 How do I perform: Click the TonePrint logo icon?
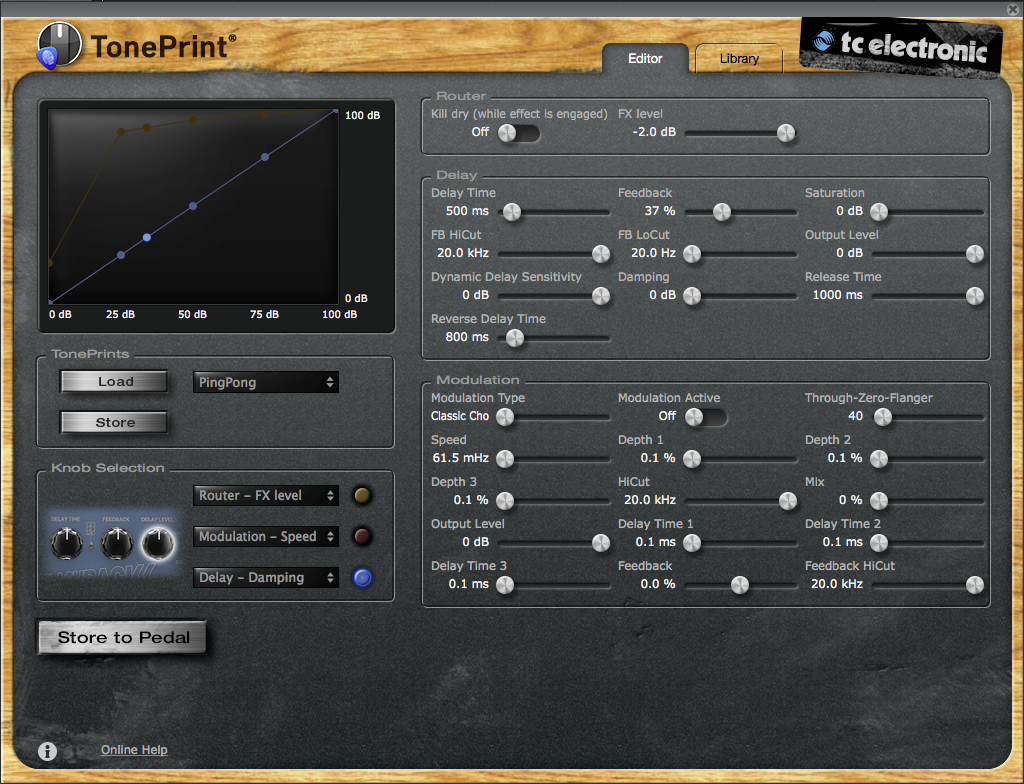[x=59, y=46]
